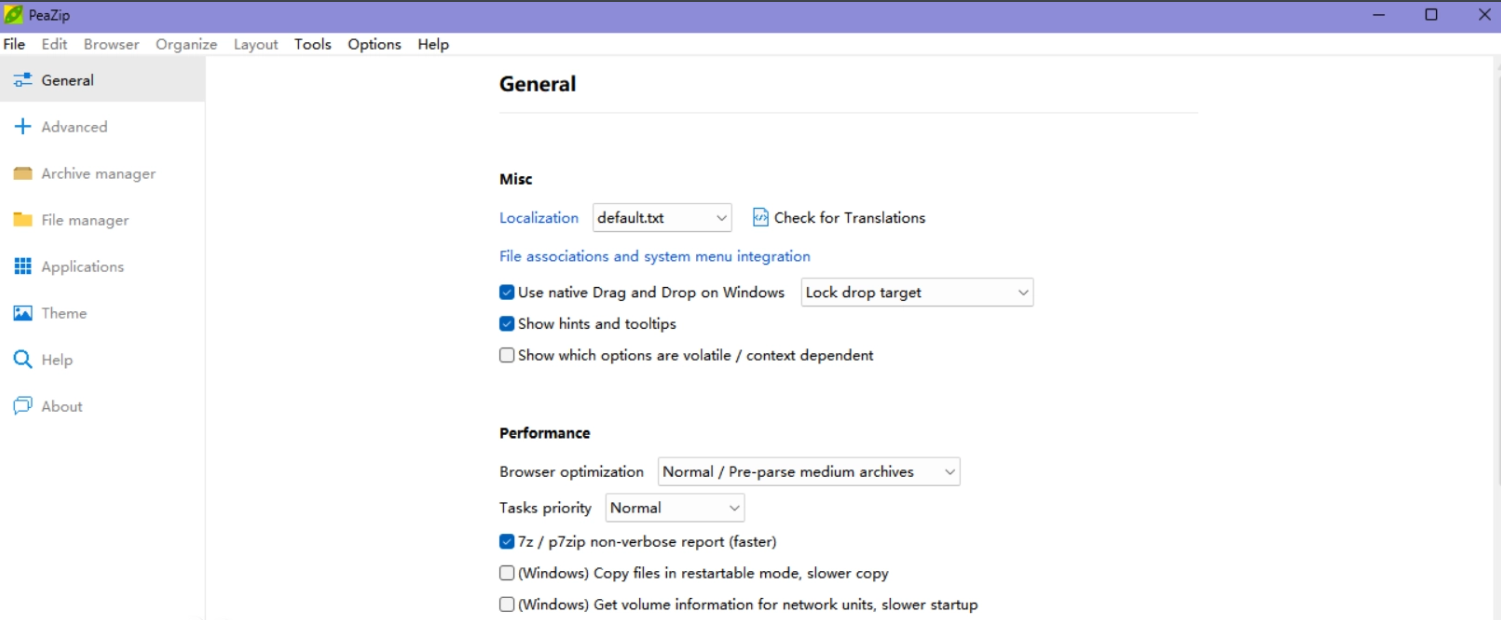Click the Archive manager box icon

22,173
